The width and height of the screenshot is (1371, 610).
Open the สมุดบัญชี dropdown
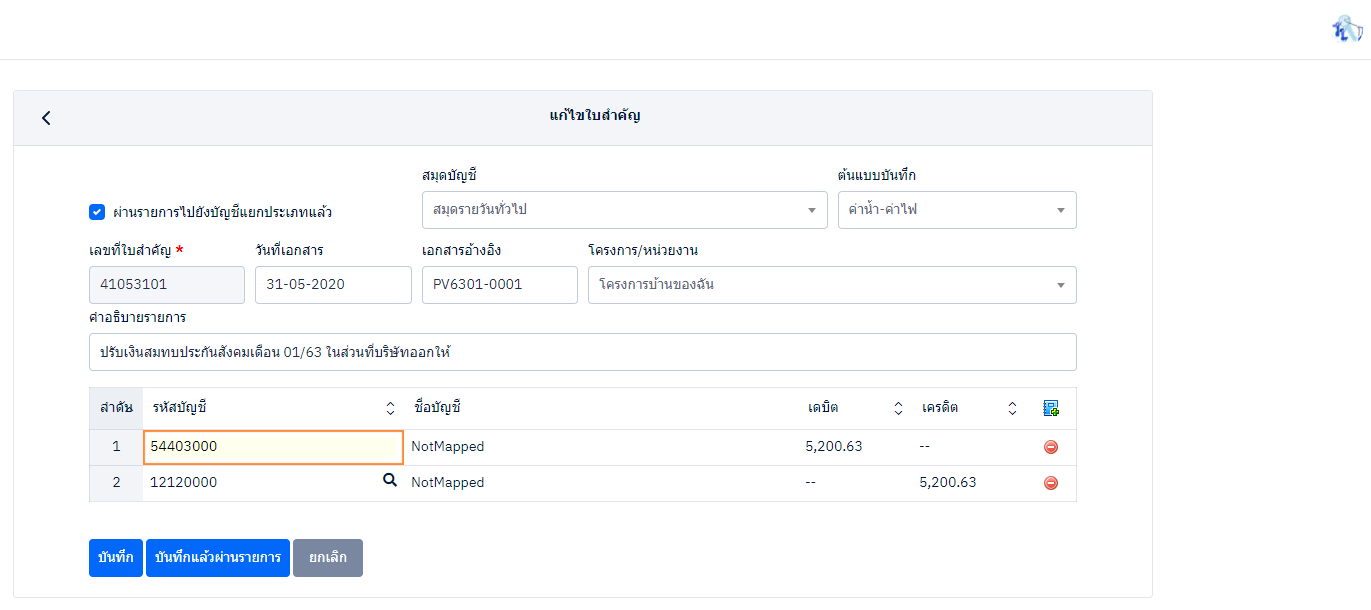click(624, 210)
